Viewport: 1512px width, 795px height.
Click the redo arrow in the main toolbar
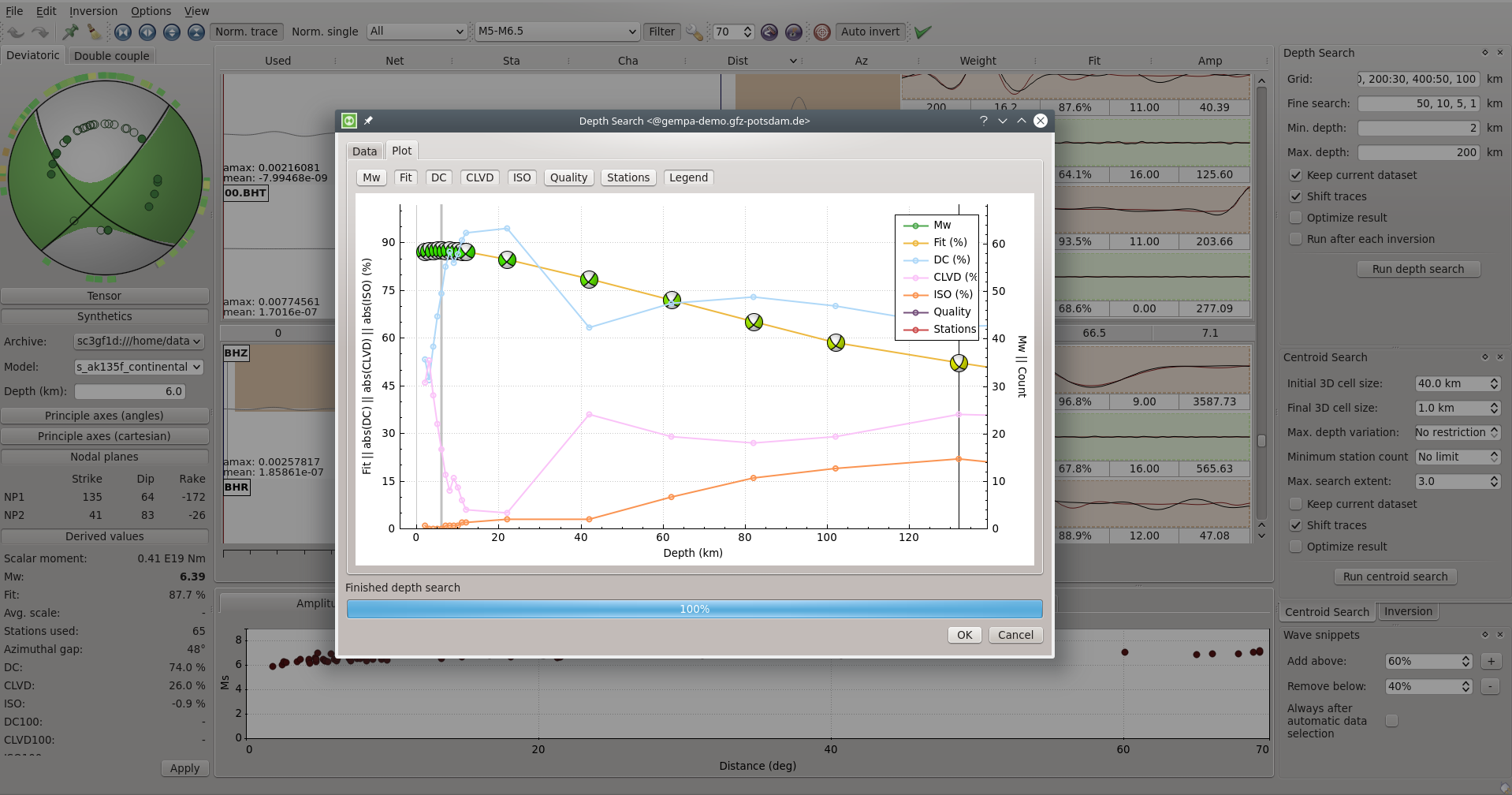click(x=40, y=32)
